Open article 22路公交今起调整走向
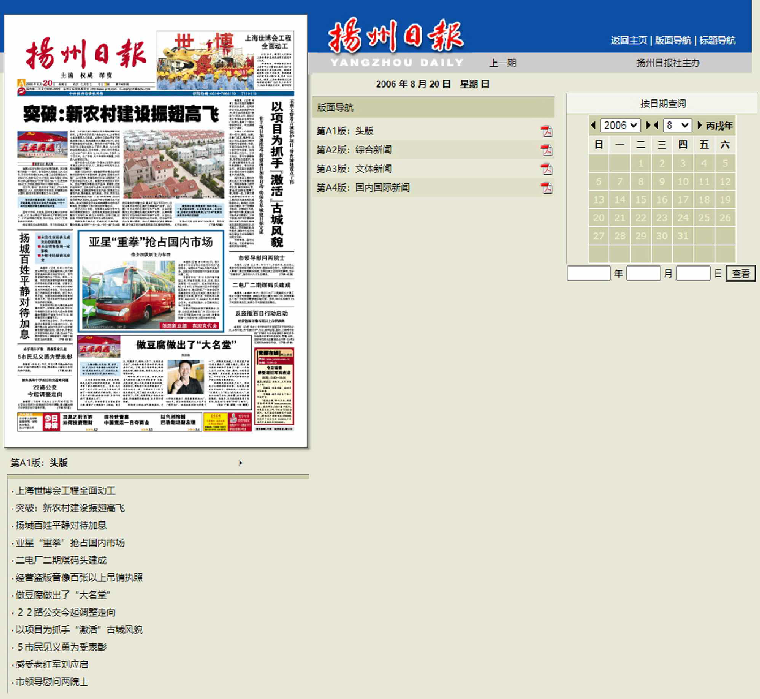 pyautogui.click(x=65, y=612)
